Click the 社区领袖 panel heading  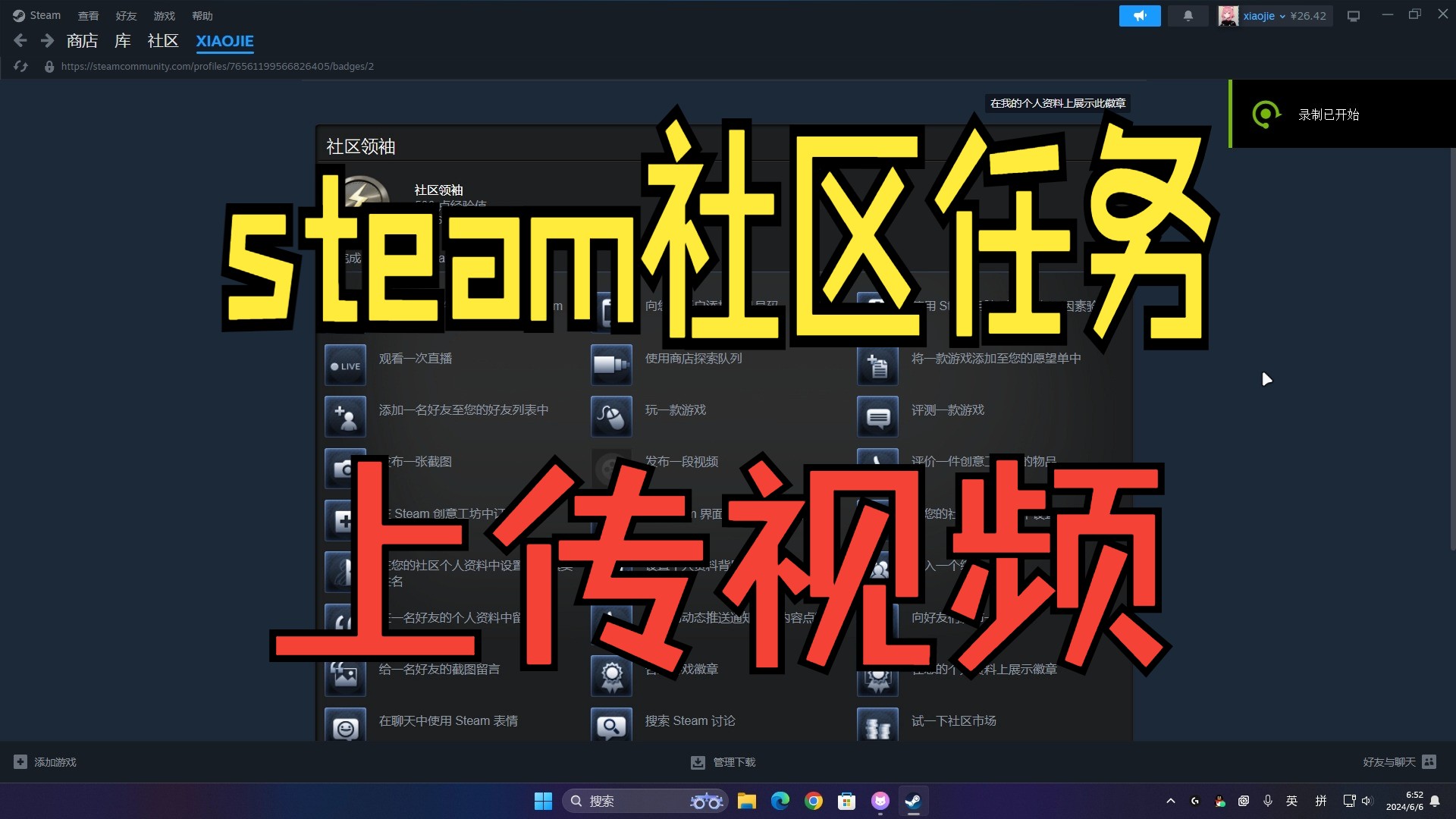coord(361,146)
